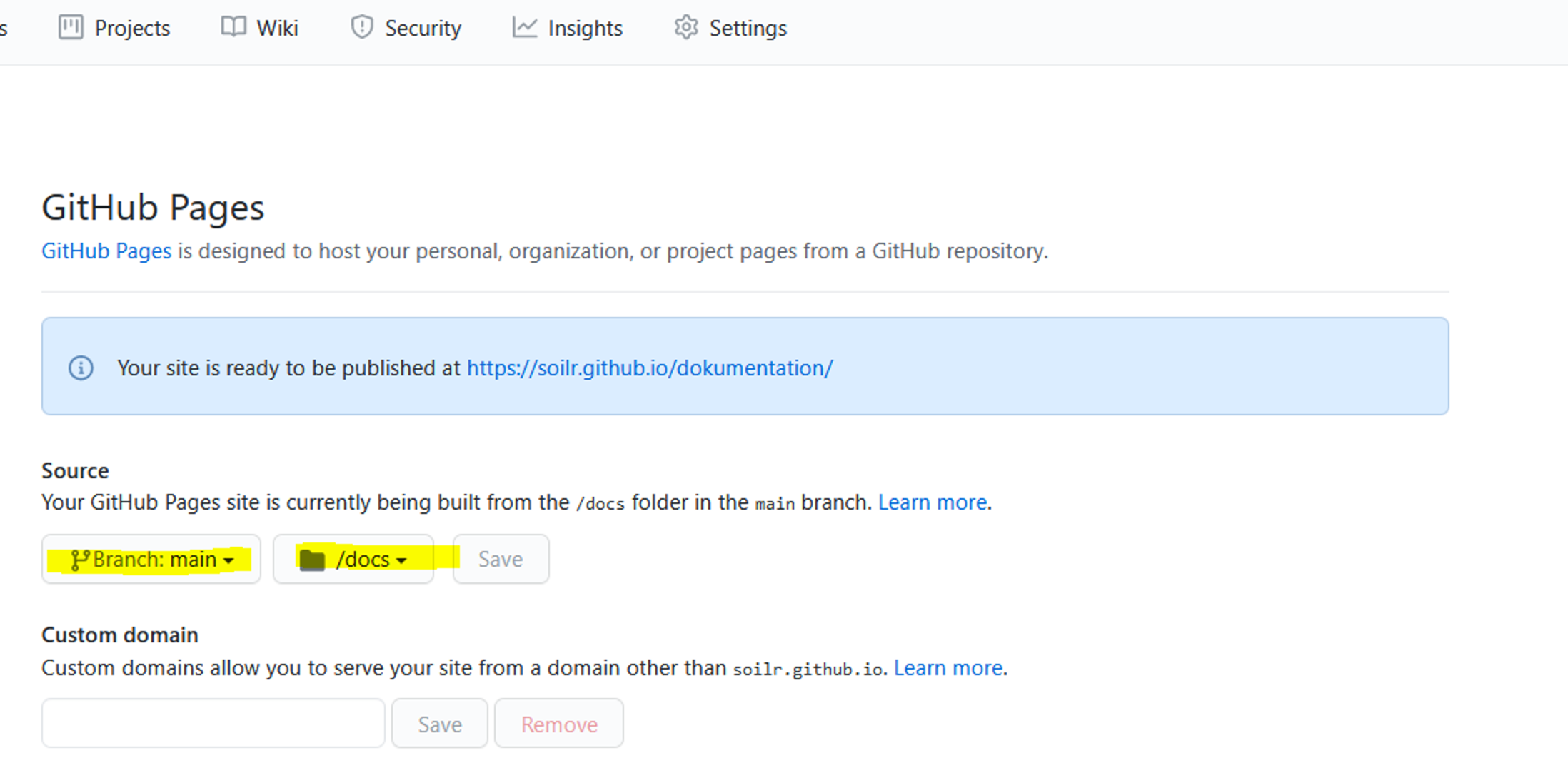The width and height of the screenshot is (1568, 768).
Task: Click the Security shield icon
Action: pos(362,27)
